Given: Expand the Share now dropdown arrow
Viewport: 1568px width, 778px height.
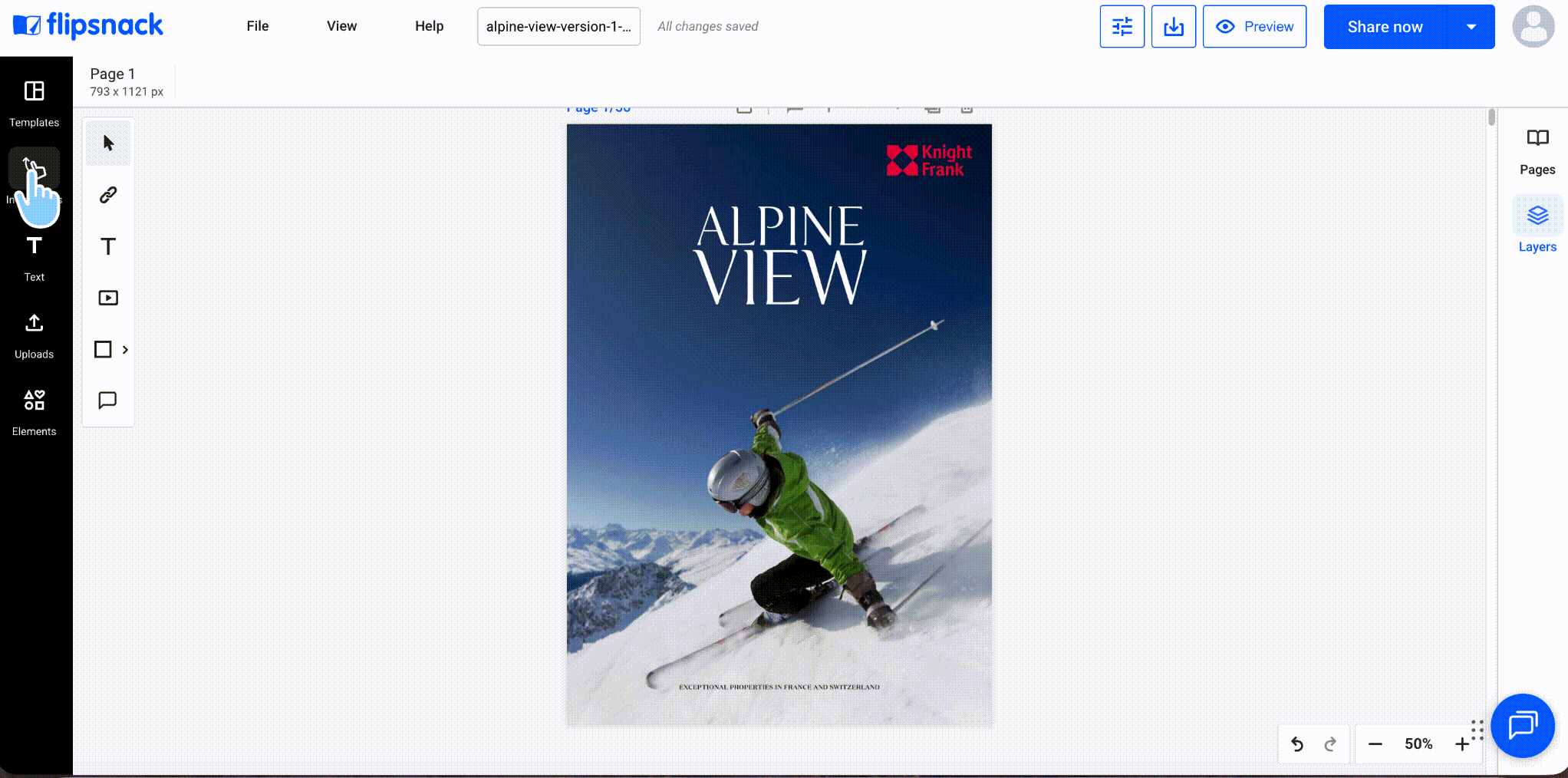Looking at the screenshot, I should [1471, 27].
